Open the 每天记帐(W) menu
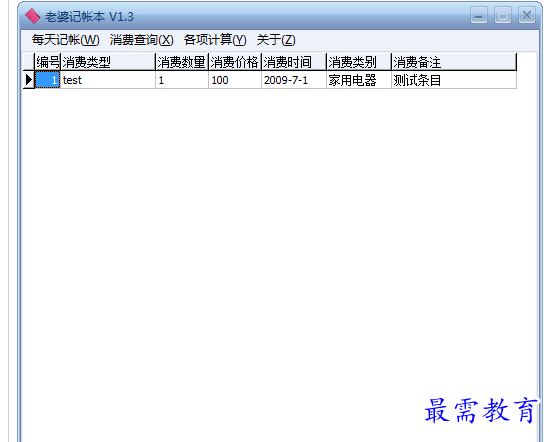Viewport: 546px width, 442px height. click(x=65, y=40)
